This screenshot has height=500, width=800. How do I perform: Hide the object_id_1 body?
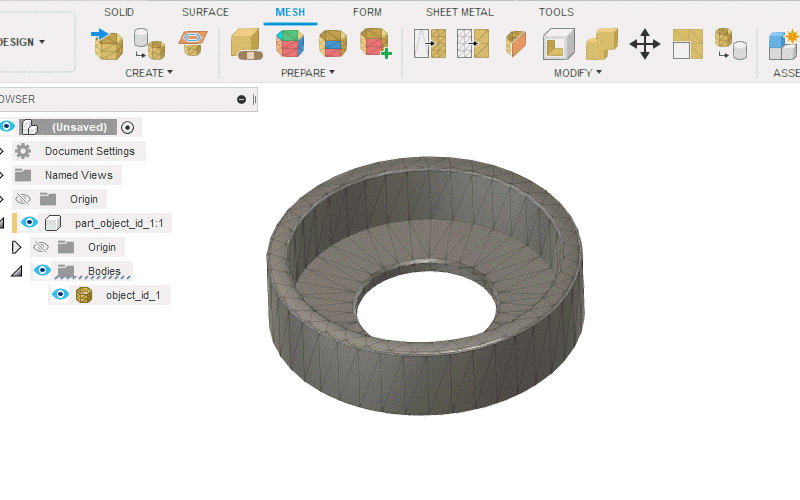tap(60, 294)
